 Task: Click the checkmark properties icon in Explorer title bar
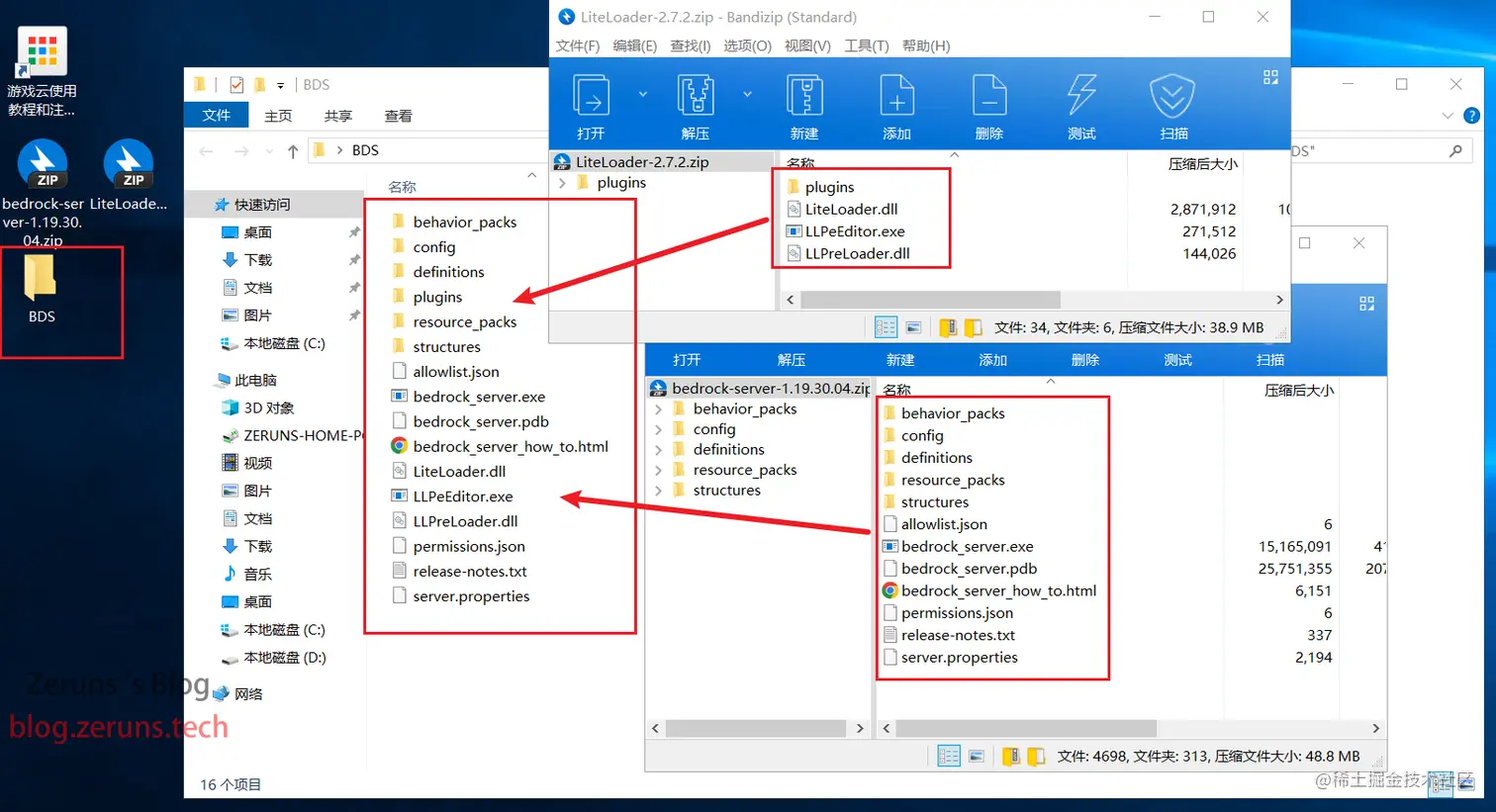(x=236, y=85)
